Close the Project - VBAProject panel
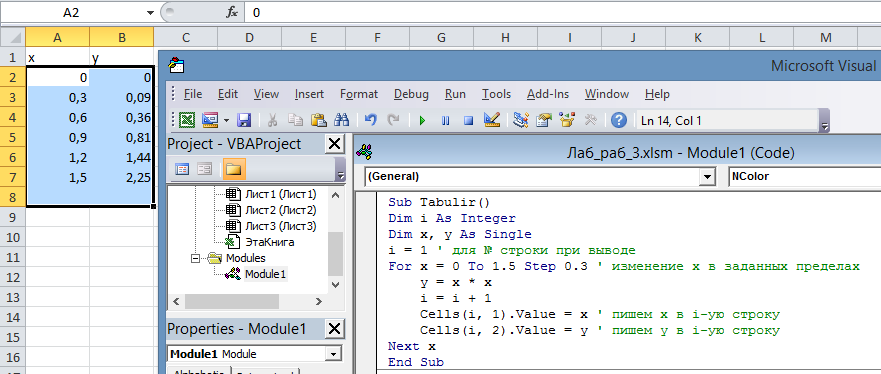The width and height of the screenshot is (881, 374). click(334, 144)
